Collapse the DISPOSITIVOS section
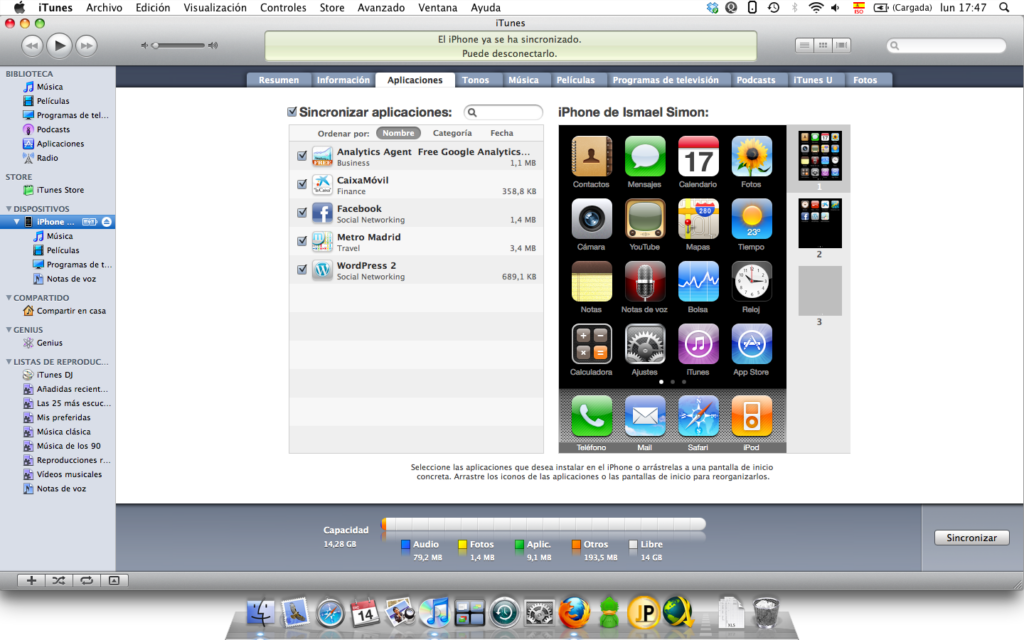1024x640 pixels. pyautogui.click(x=8, y=209)
